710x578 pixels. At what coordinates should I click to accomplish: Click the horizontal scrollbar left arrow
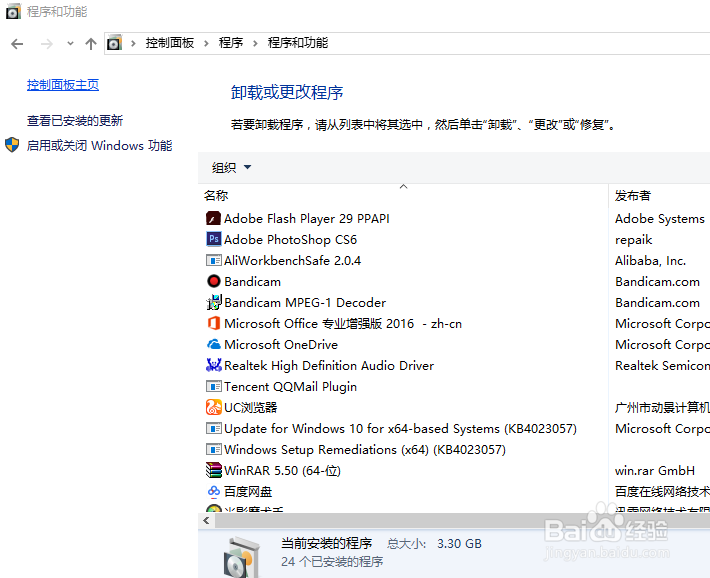pyautogui.click(x=206, y=520)
